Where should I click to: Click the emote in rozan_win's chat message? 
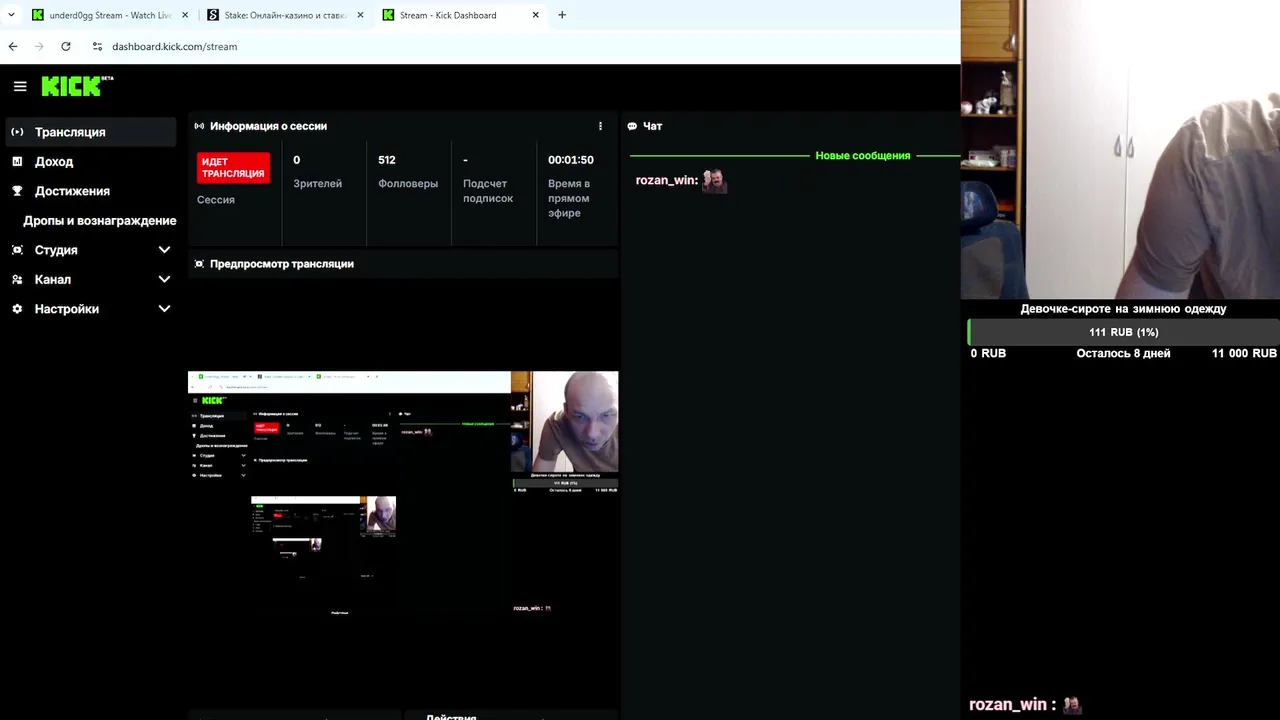(714, 180)
